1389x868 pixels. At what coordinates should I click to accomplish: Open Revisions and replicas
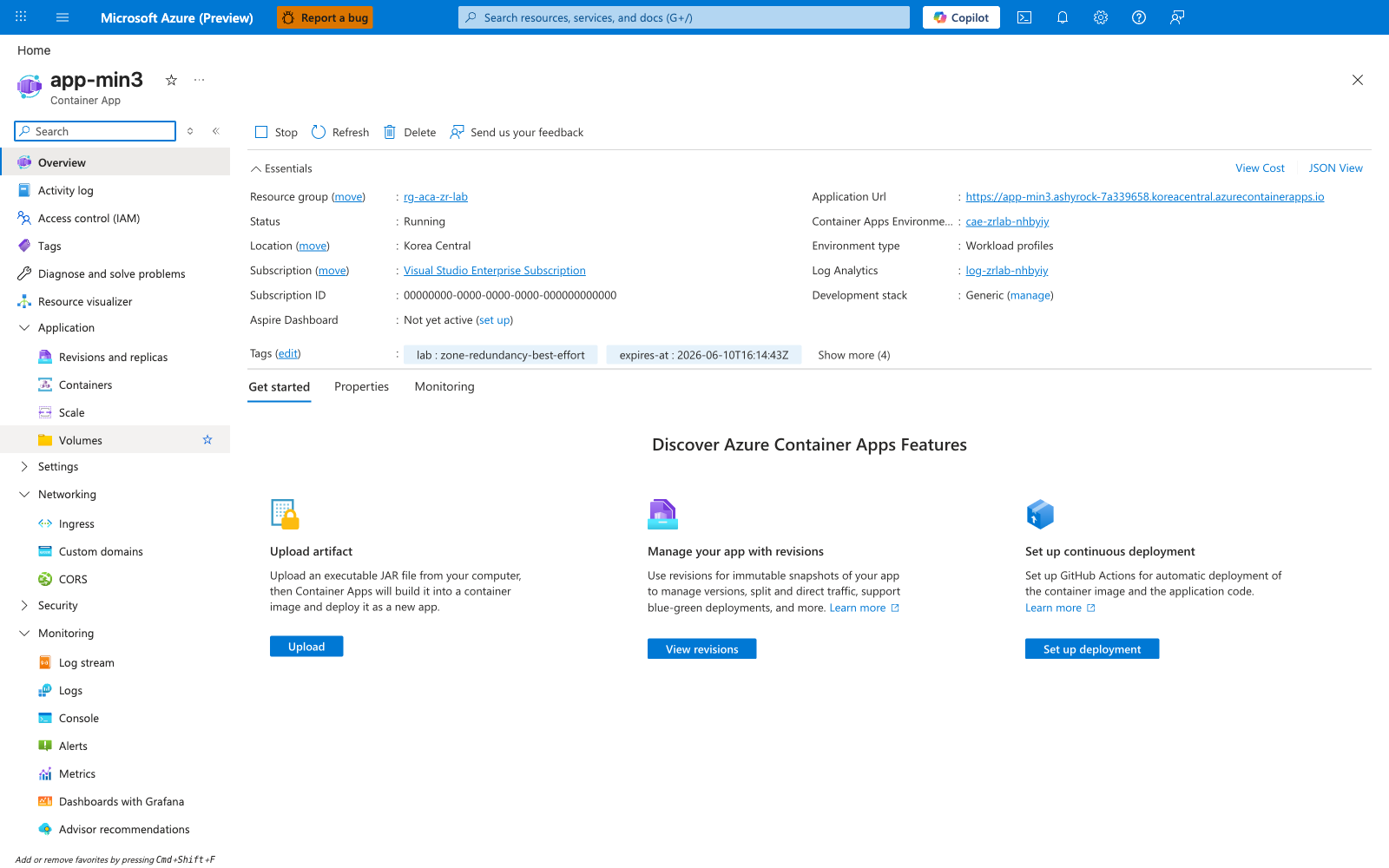tap(115, 357)
